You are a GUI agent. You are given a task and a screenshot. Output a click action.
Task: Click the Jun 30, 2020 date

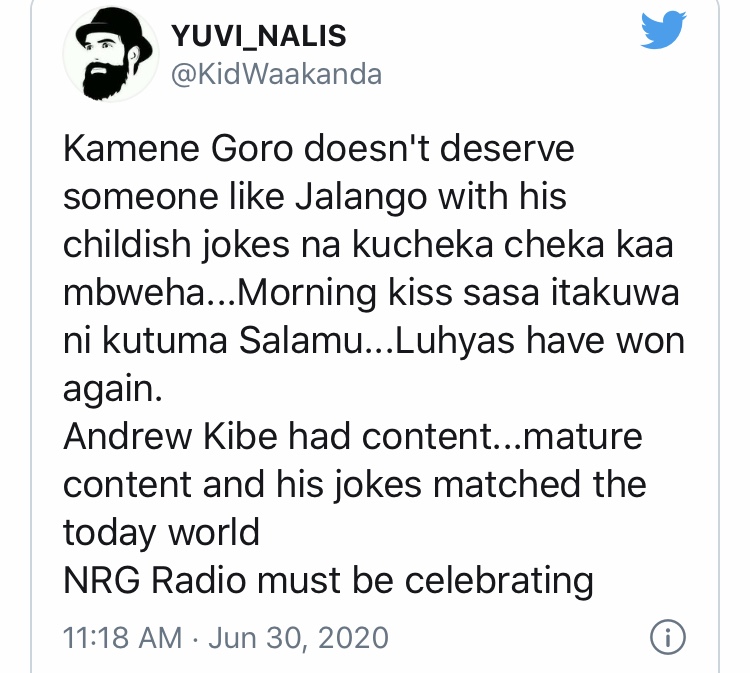point(298,638)
